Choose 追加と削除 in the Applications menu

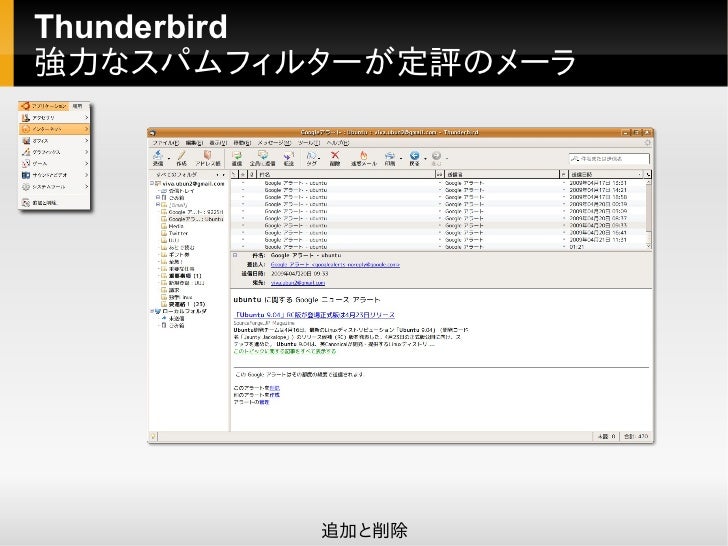coord(54,203)
